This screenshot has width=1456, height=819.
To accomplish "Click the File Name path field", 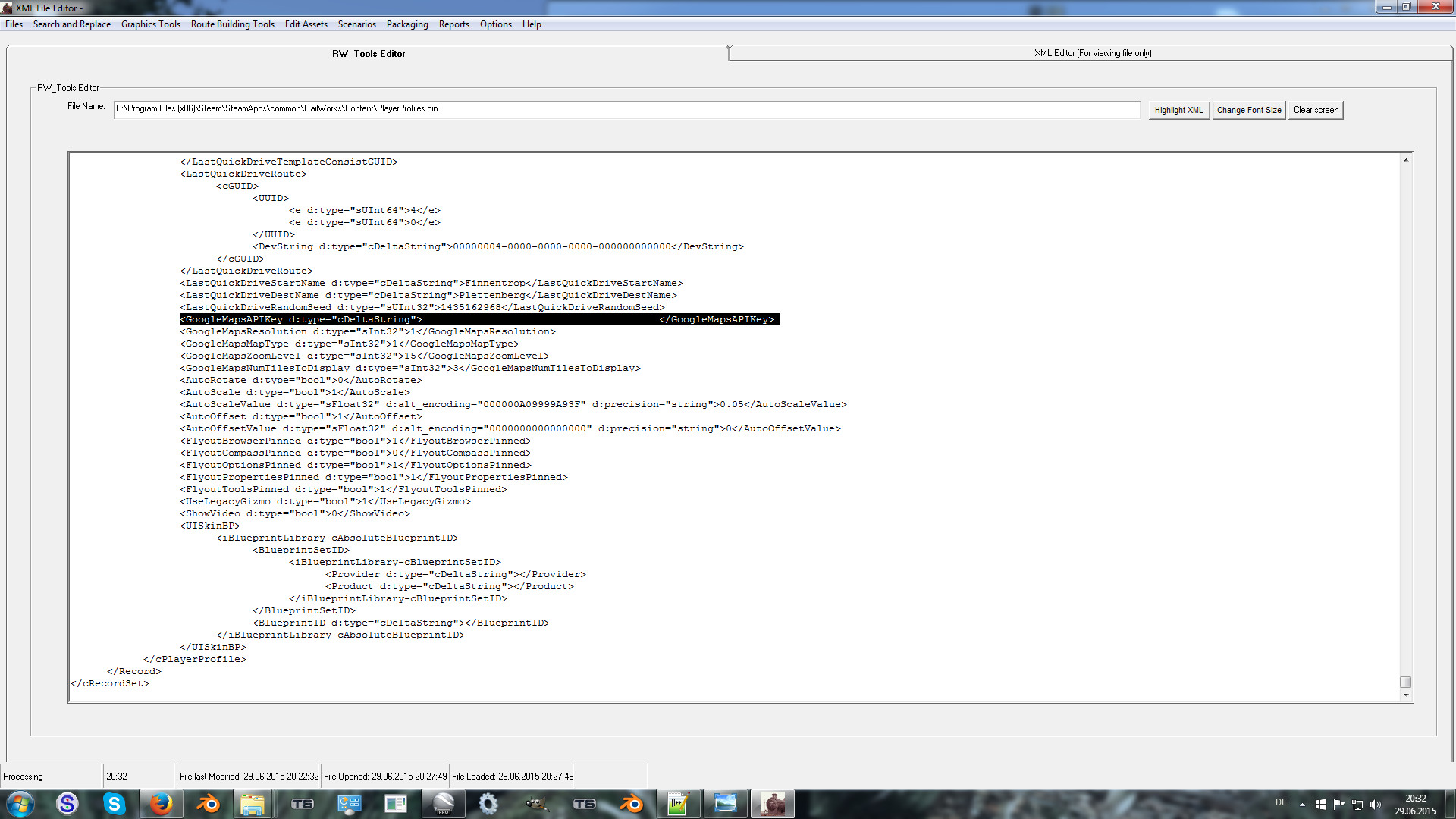I will (626, 109).
